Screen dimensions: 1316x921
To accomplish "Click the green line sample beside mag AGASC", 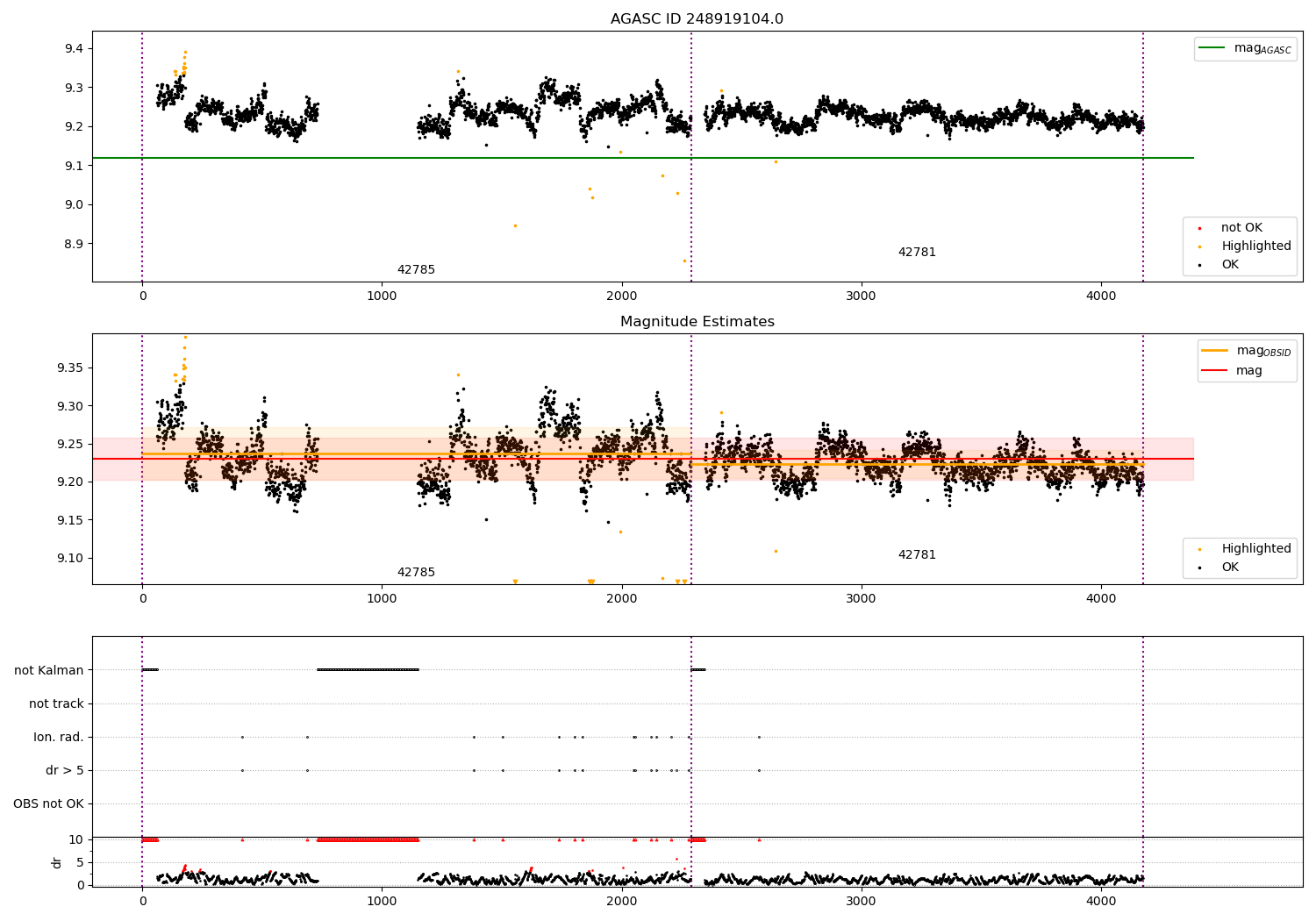I will pos(1212,48).
